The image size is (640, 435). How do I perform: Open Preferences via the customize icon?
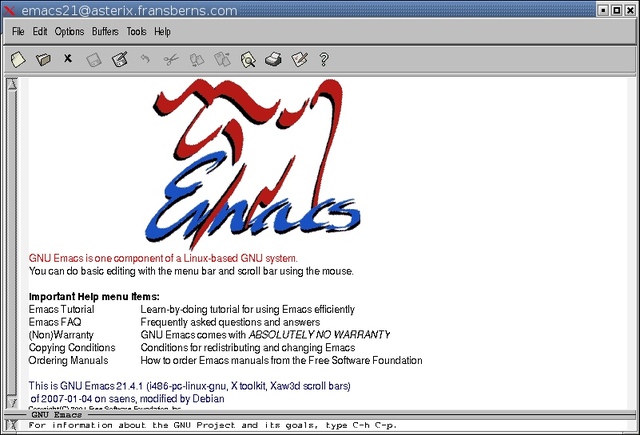(x=299, y=60)
